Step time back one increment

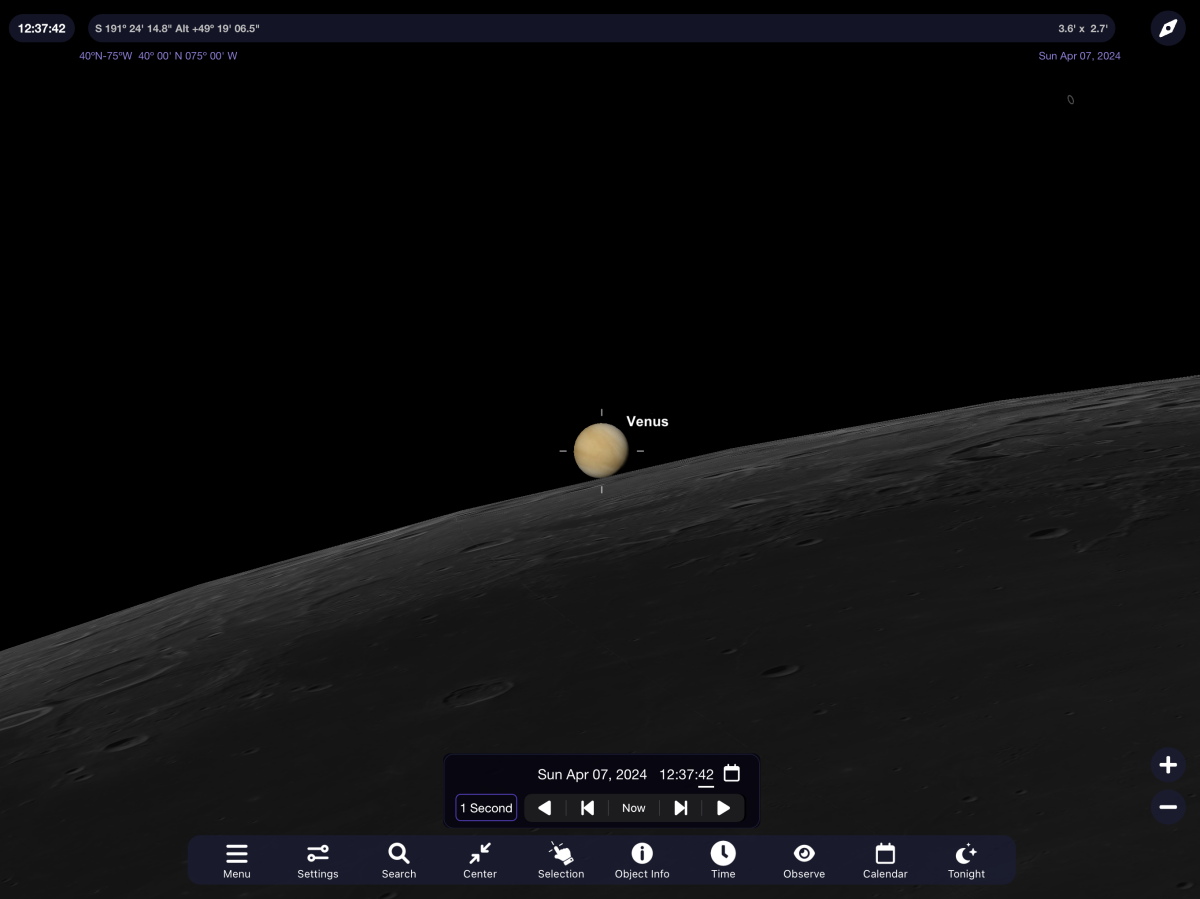[587, 808]
